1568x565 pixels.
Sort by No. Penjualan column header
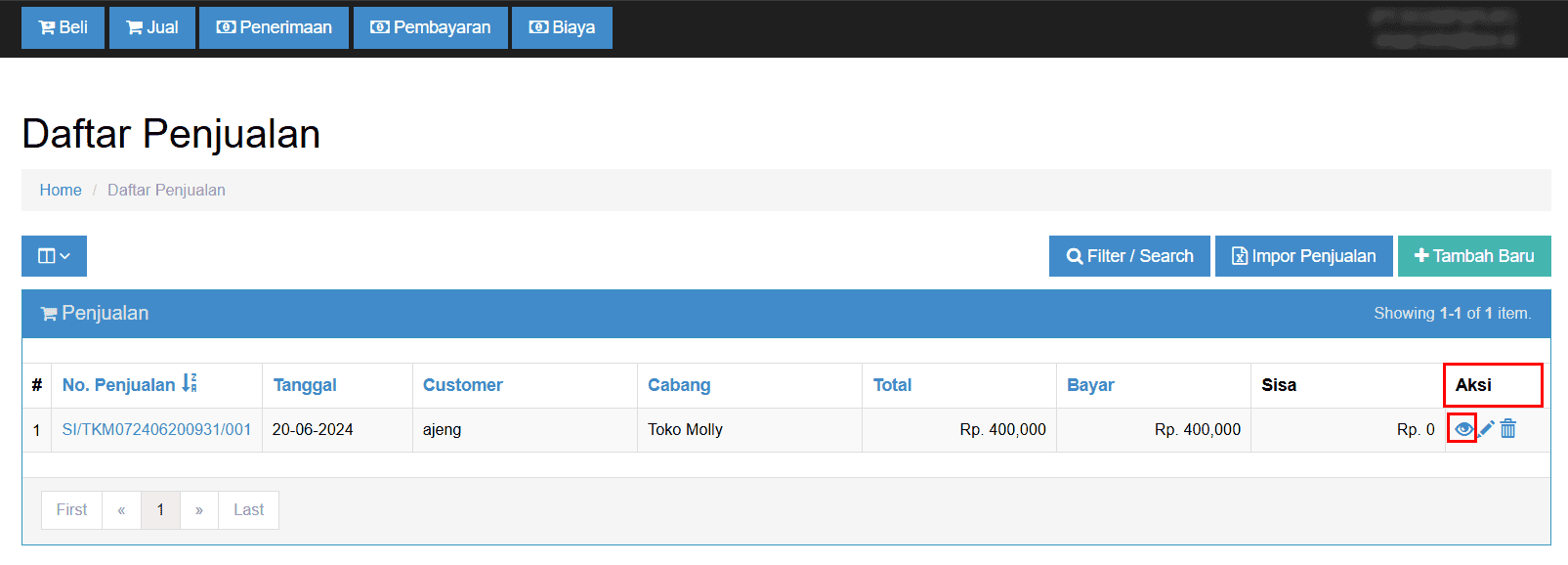(x=119, y=385)
